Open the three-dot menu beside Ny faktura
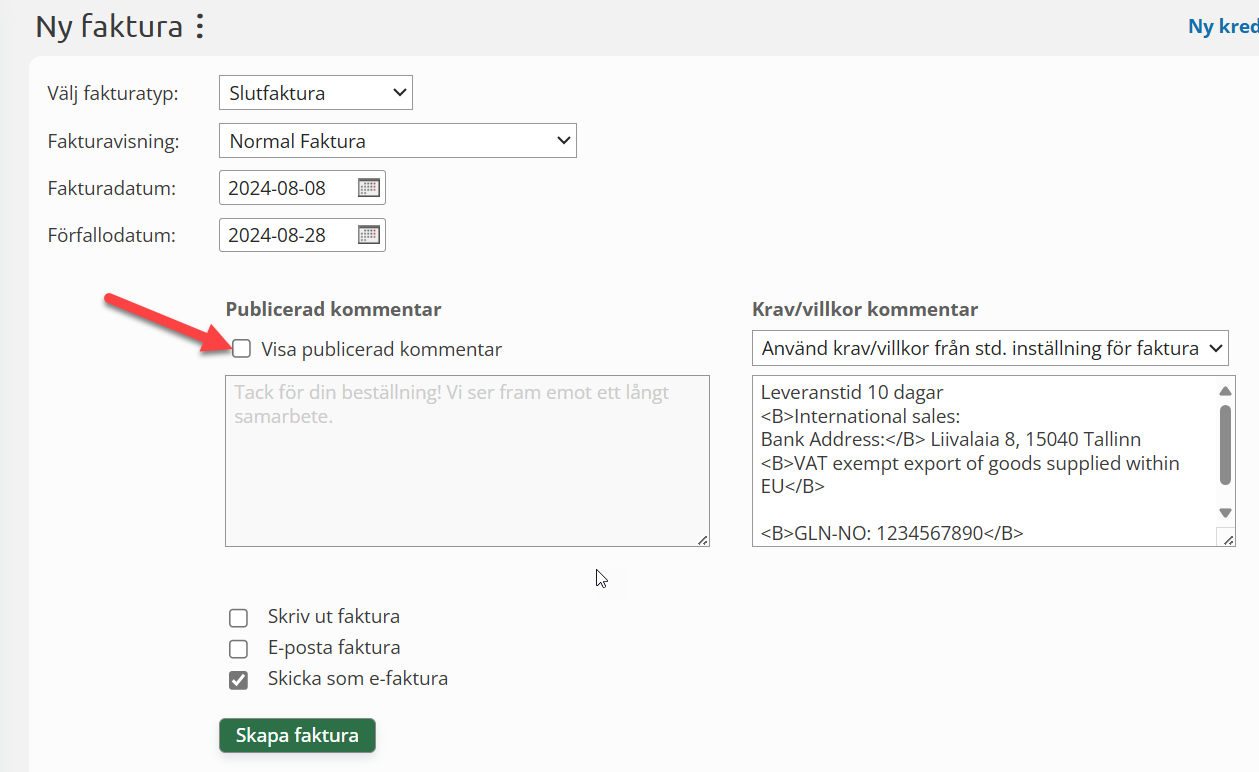 (200, 26)
